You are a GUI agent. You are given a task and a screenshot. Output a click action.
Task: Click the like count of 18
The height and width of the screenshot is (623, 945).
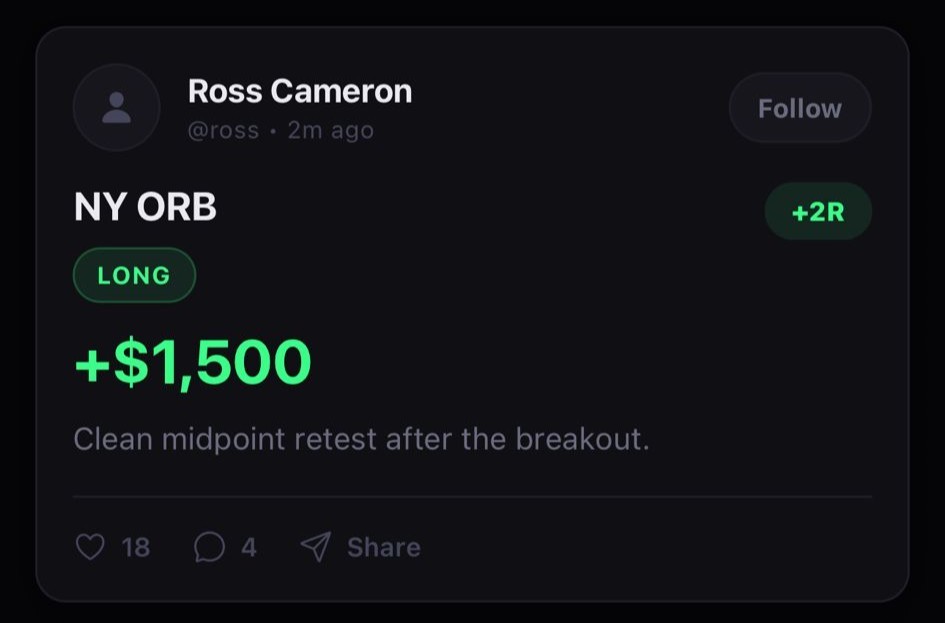(x=135, y=547)
